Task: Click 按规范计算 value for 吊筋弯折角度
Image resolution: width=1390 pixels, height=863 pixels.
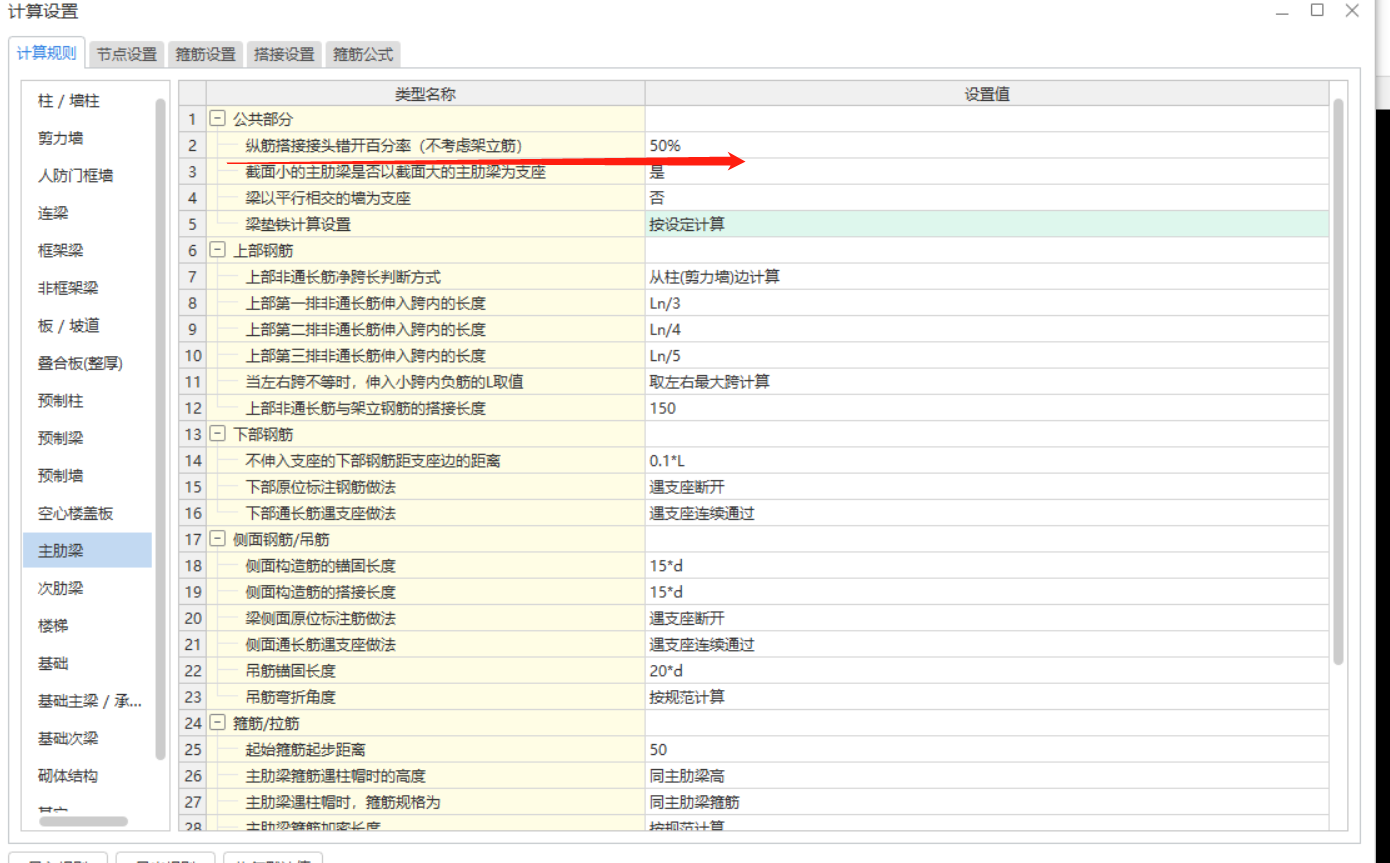Action: 987,697
